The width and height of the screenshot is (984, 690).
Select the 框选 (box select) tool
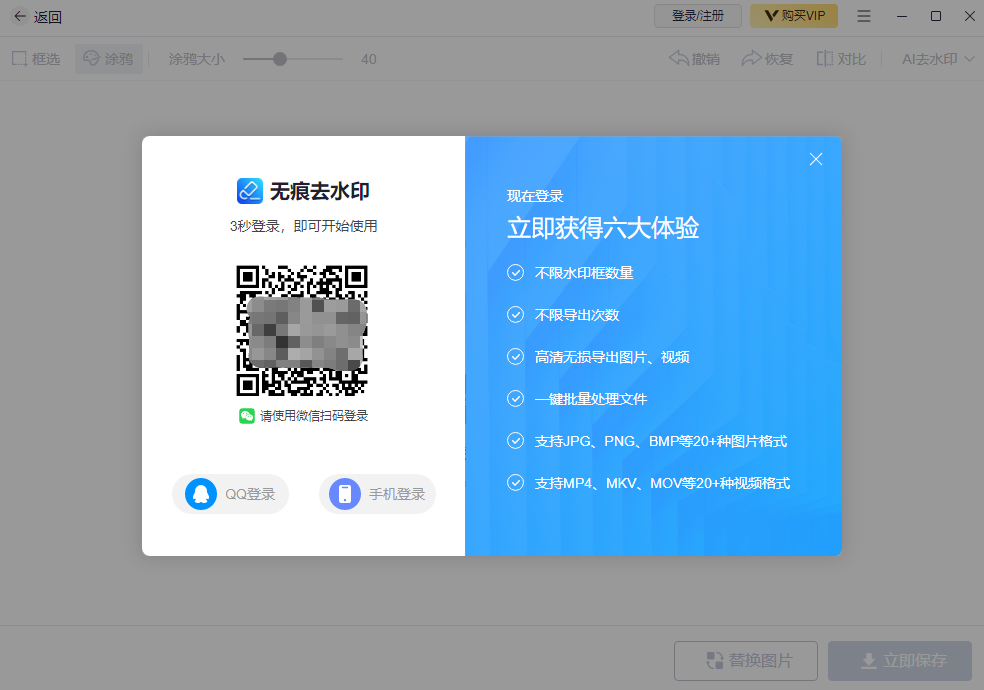click(36, 58)
